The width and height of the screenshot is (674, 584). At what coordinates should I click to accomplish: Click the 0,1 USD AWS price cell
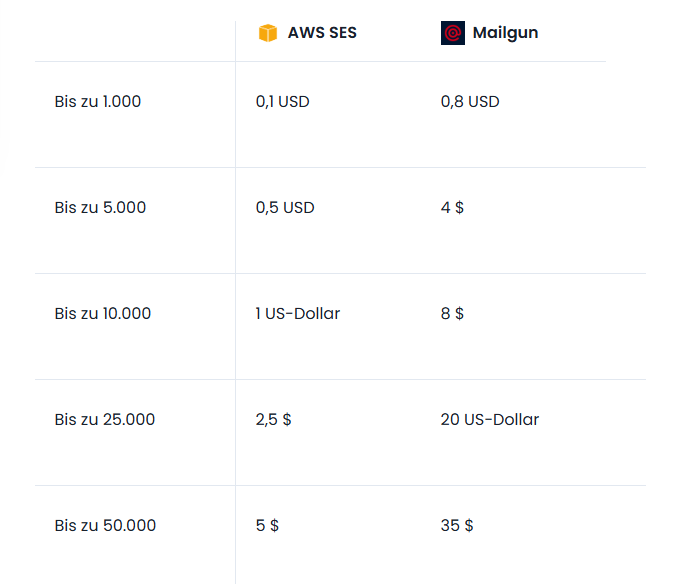click(x=283, y=102)
